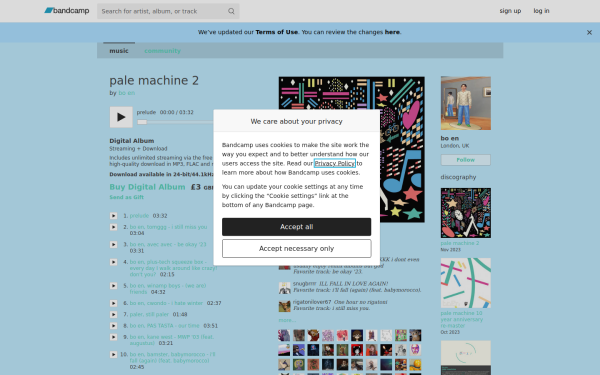Play track 10 i'll fall (again)
This screenshot has height=375, width=600.
pos(114,355)
